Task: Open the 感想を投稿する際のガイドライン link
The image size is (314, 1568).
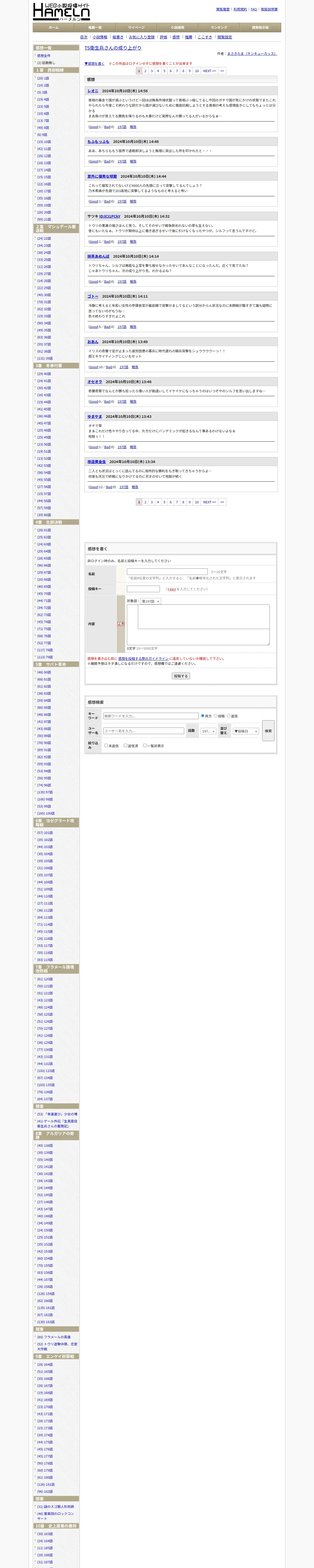Action: tap(143, 659)
